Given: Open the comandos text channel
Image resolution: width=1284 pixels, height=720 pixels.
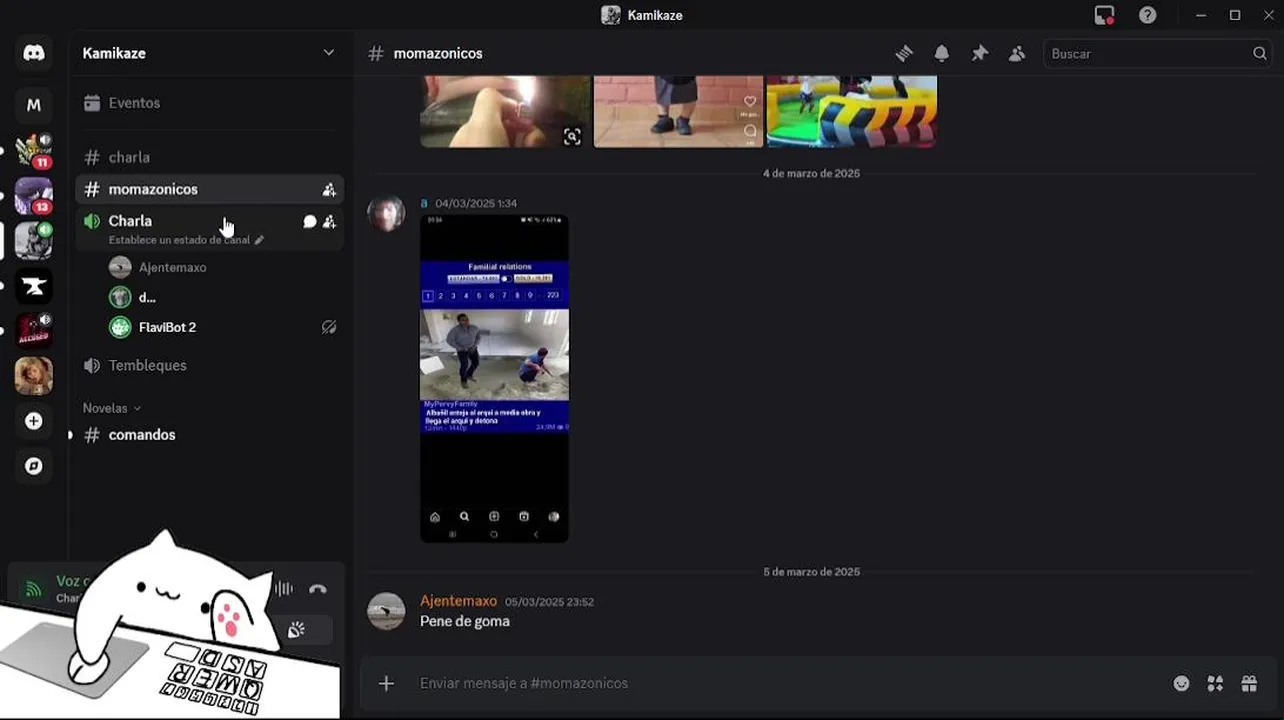Looking at the screenshot, I should tap(209, 435).
